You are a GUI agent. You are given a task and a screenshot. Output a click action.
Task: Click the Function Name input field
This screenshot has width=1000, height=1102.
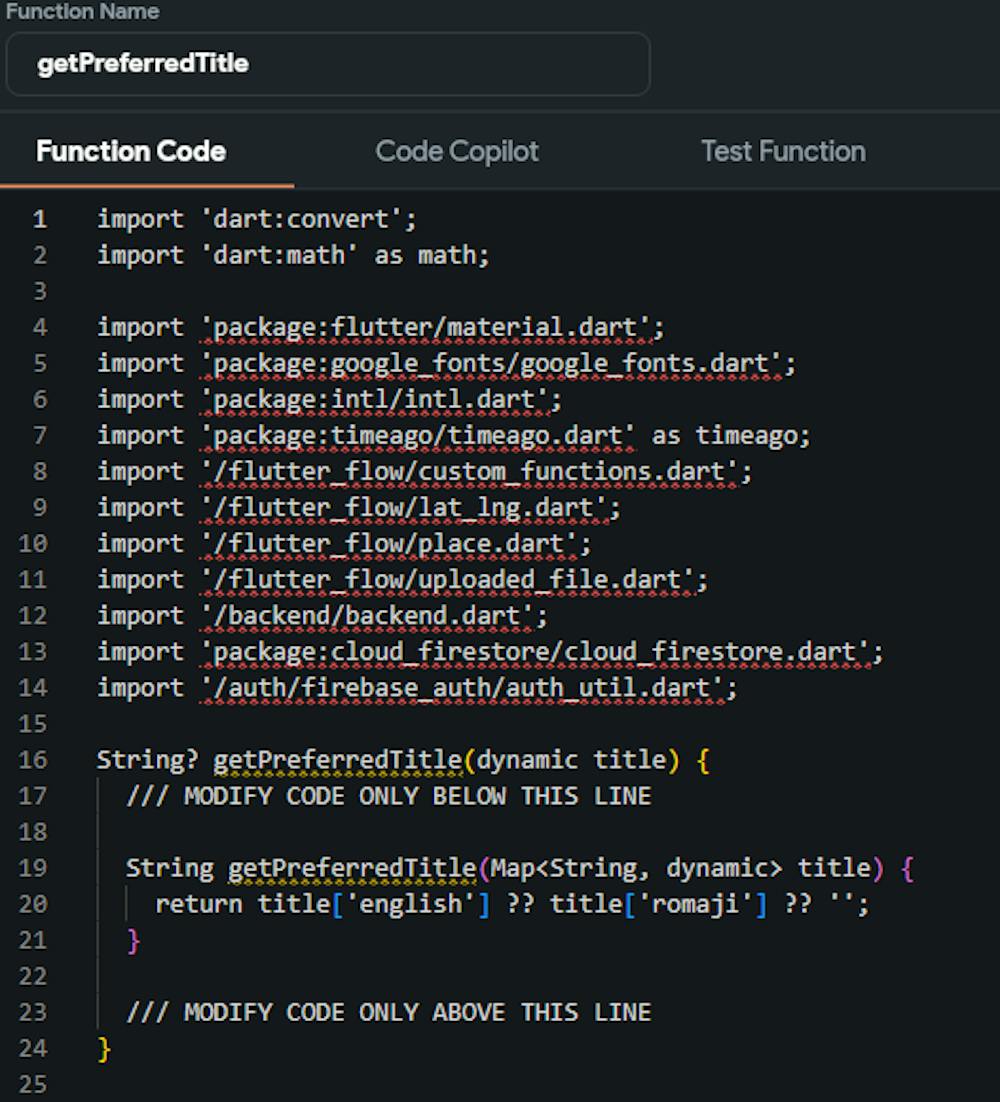coord(330,65)
